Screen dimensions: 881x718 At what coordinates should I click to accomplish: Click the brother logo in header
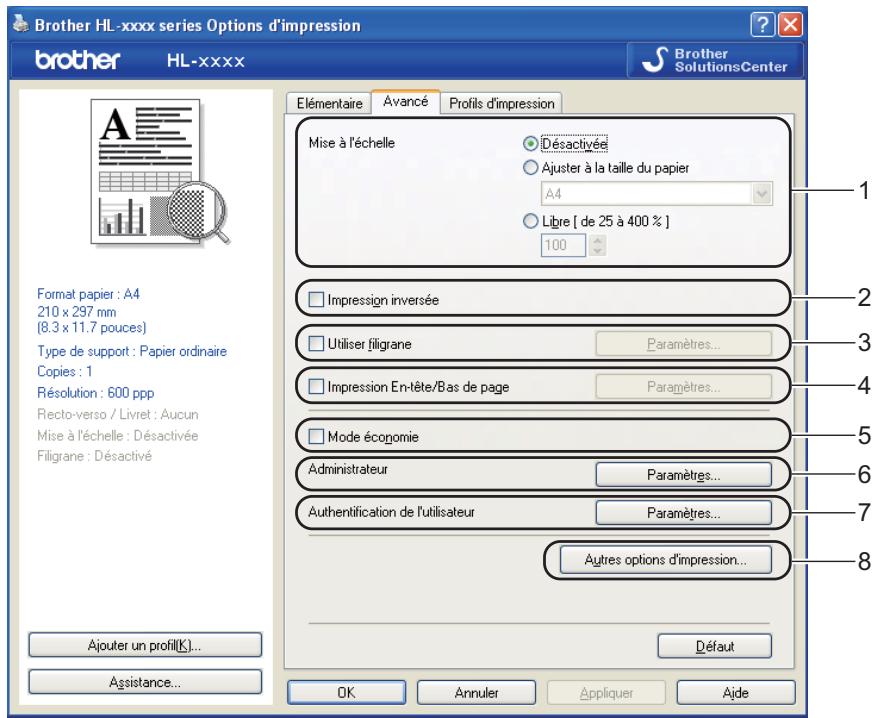[78, 60]
